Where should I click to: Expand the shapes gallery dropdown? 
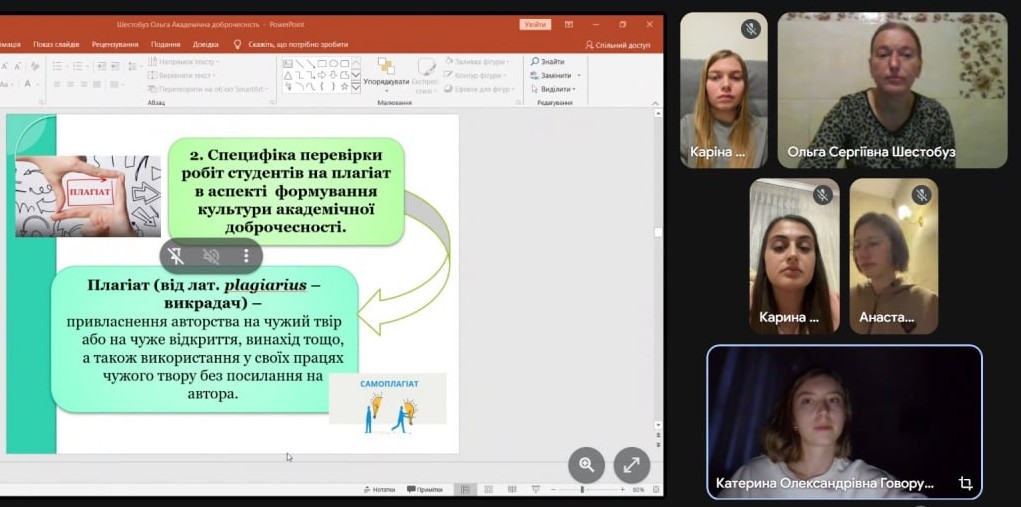[x=356, y=87]
